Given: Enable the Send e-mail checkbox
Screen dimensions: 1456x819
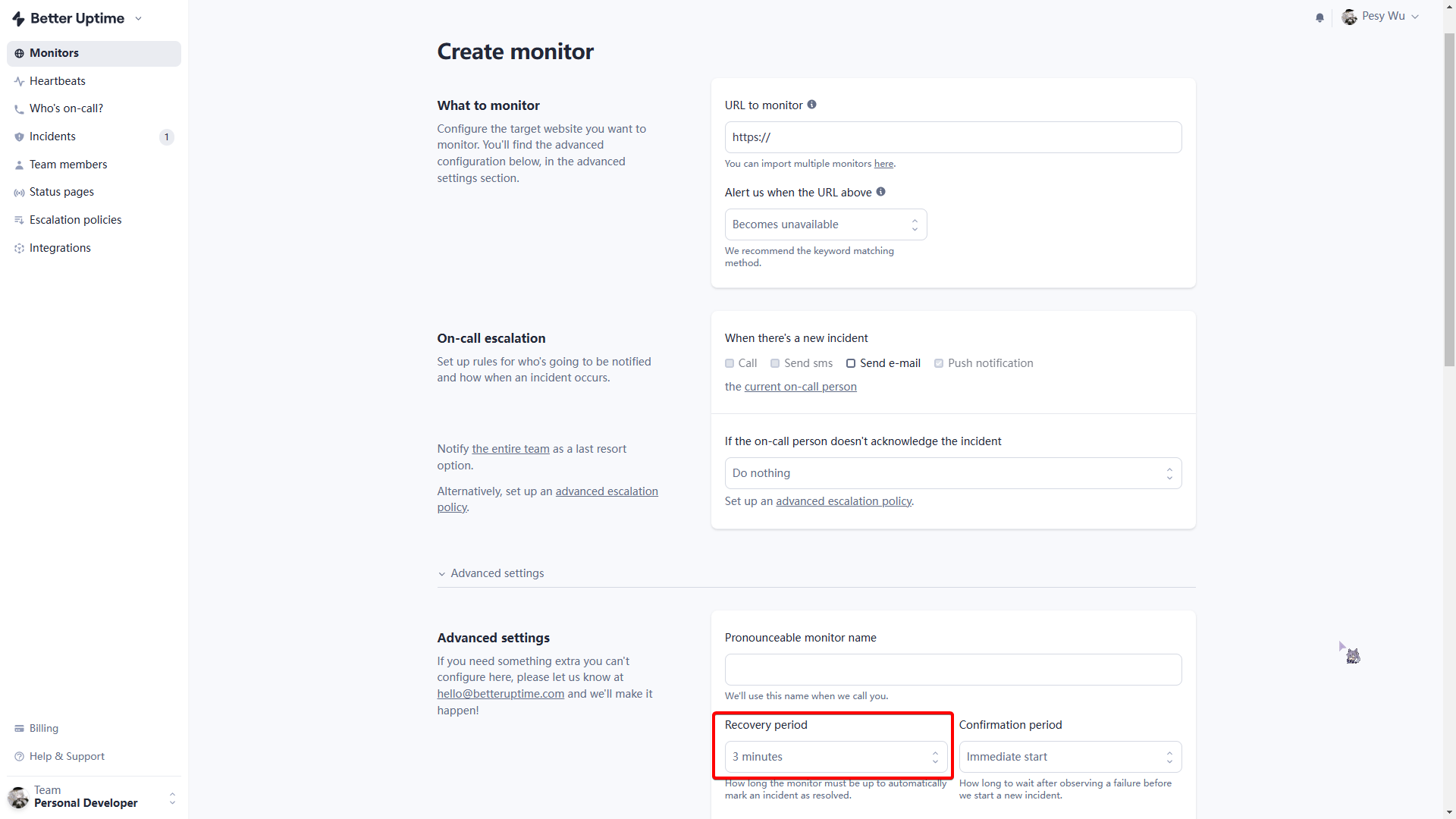Looking at the screenshot, I should click(851, 363).
